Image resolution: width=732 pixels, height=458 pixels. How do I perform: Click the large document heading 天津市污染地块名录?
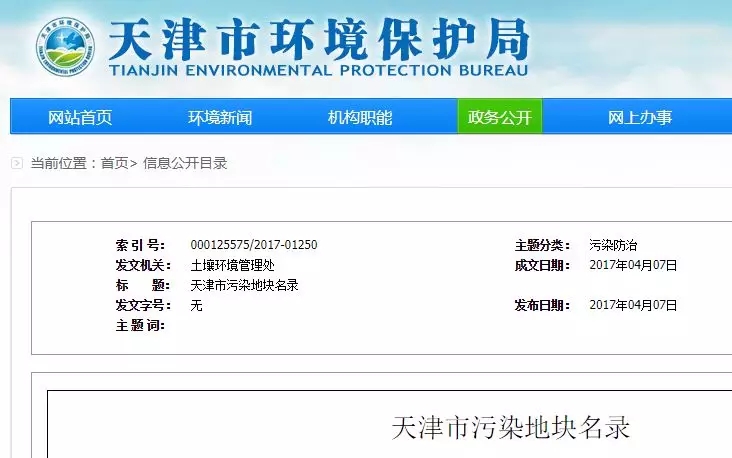click(510, 428)
